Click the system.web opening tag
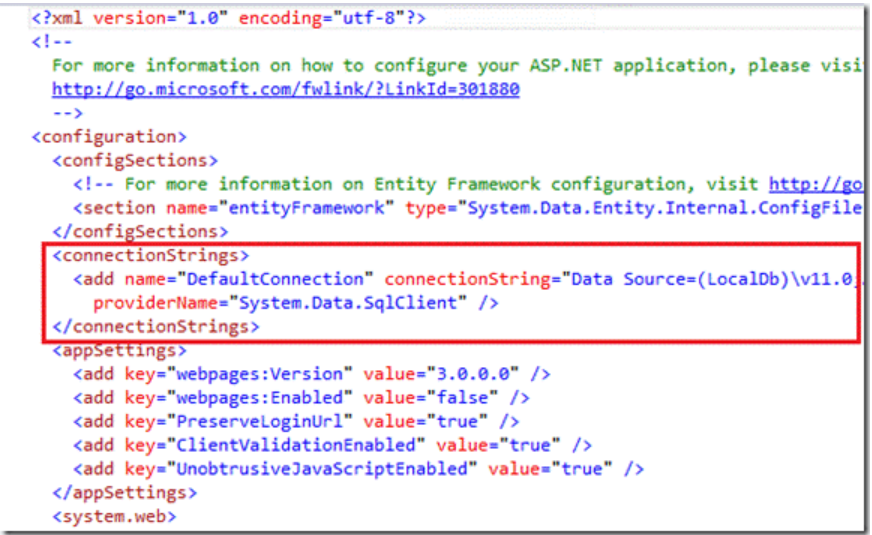This screenshot has width=872, height=535. pos(114,517)
